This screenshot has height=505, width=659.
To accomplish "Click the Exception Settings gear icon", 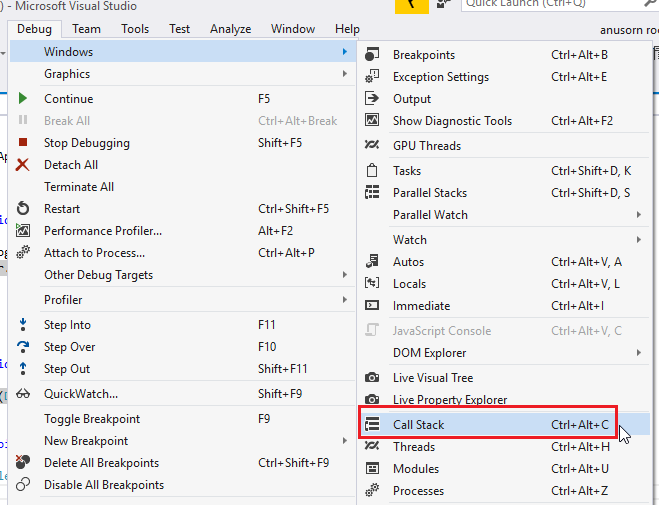I will (x=372, y=76).
